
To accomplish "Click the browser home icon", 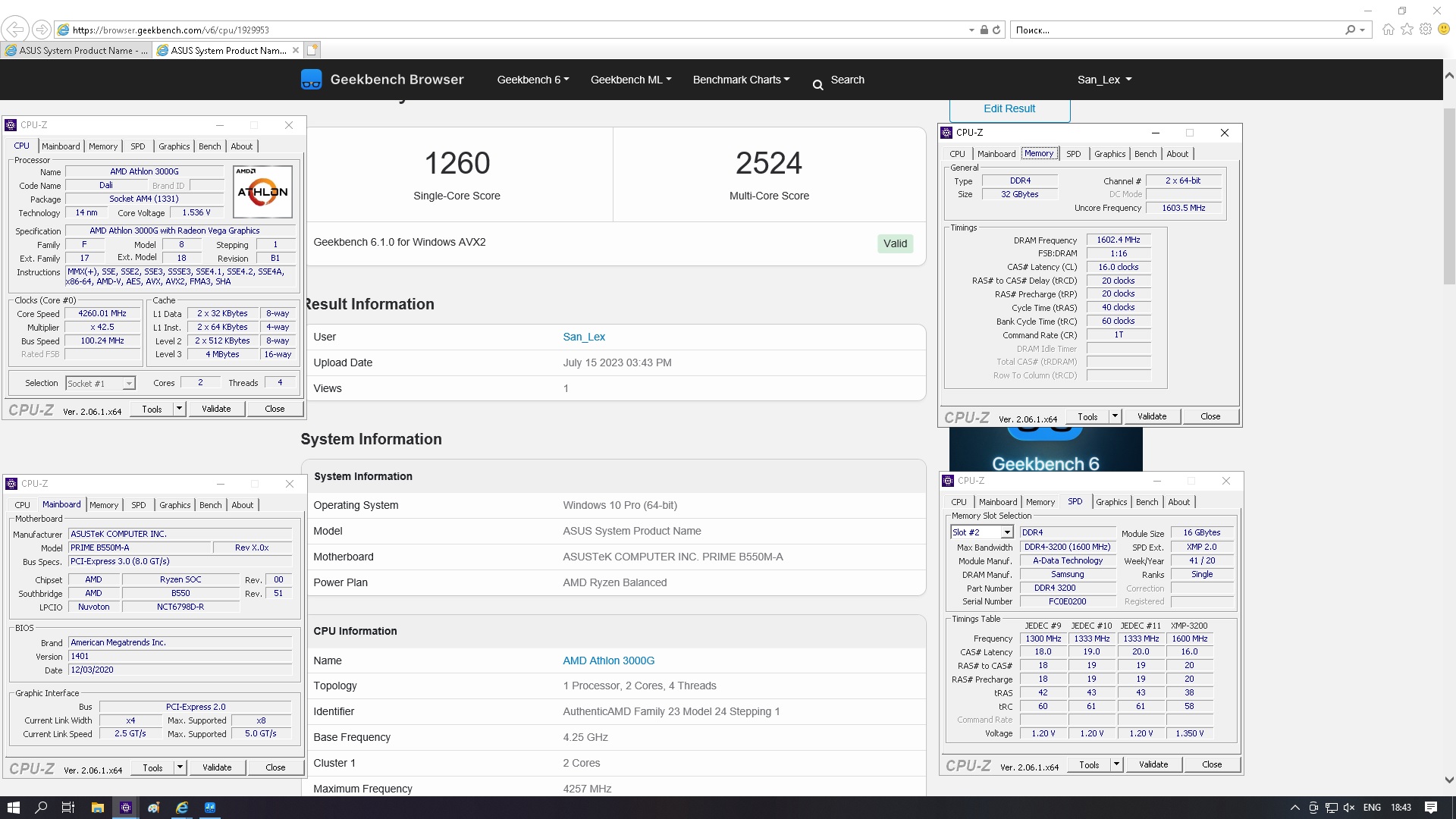I will (x=1388, y=30).
